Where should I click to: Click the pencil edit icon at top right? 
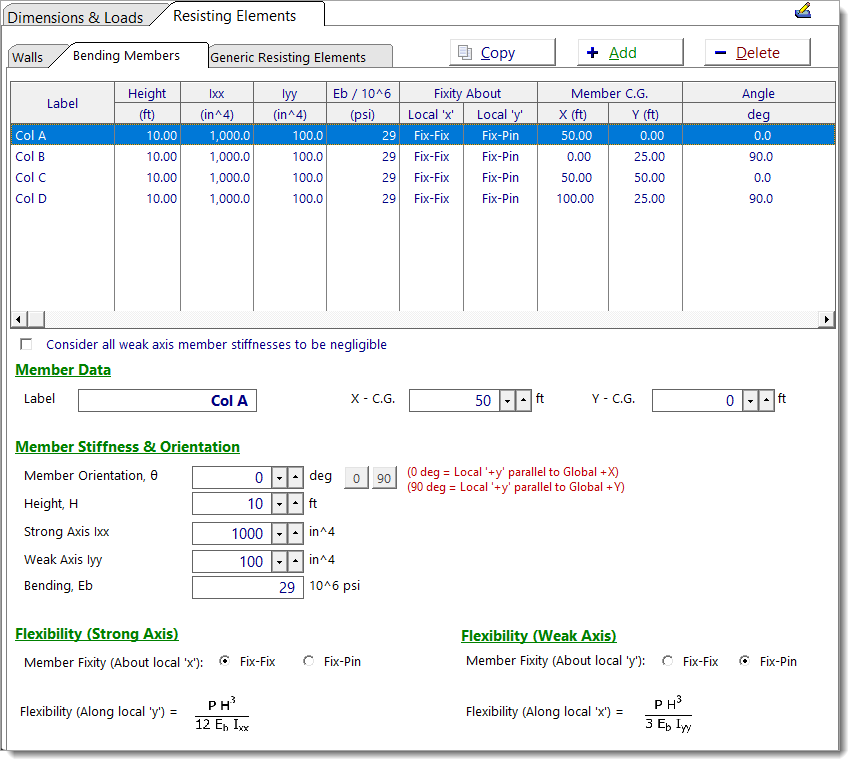click(x=803, y=11)
